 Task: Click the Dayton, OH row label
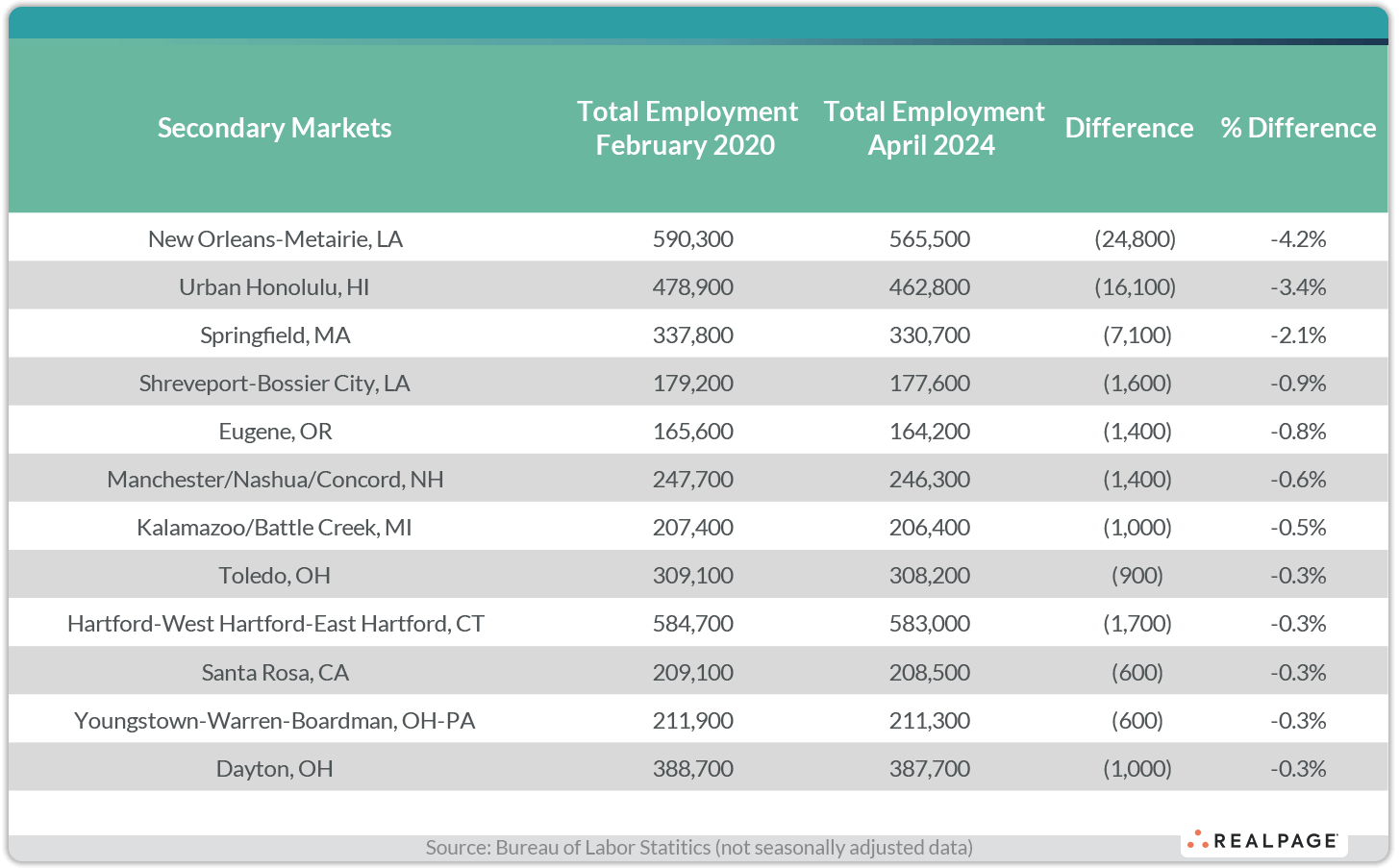tap(274, 769)
